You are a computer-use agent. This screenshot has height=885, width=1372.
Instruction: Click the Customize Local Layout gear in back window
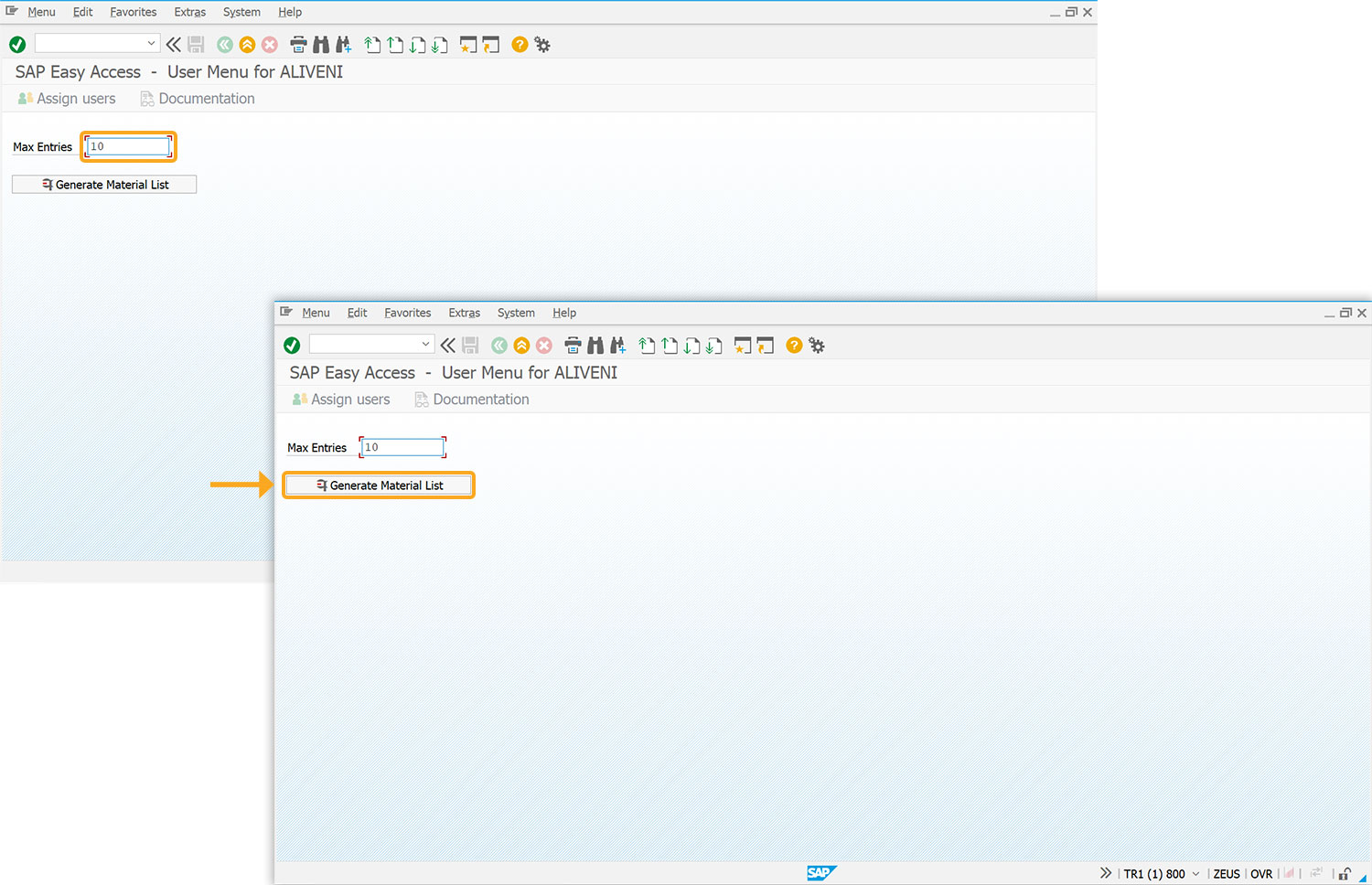(x=542, y=45)
